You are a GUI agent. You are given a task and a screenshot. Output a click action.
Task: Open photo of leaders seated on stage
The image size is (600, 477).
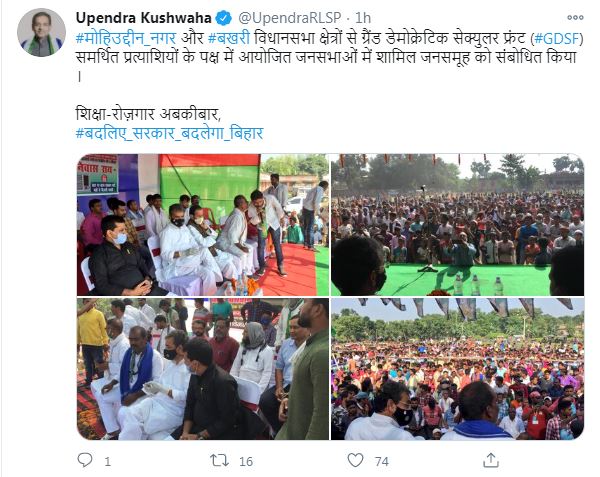tap(203, 225)
